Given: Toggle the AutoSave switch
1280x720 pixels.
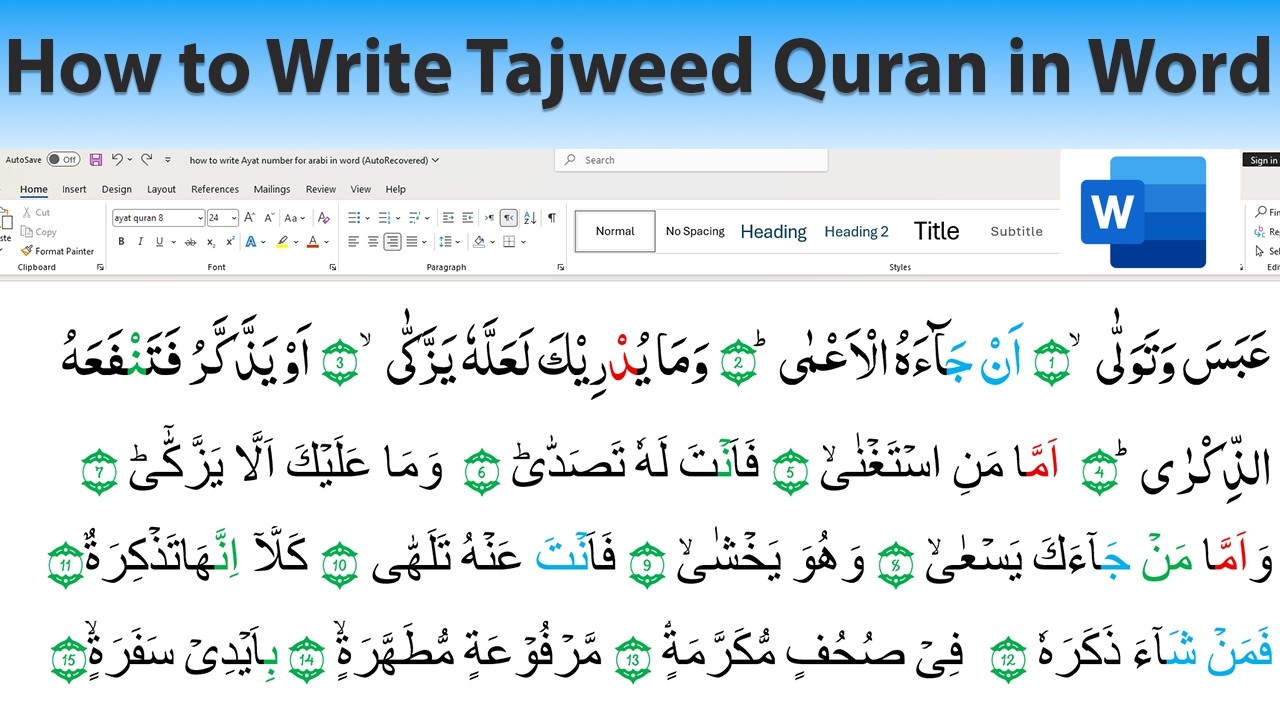Looking at the screenshot, I should pos(63,159).
